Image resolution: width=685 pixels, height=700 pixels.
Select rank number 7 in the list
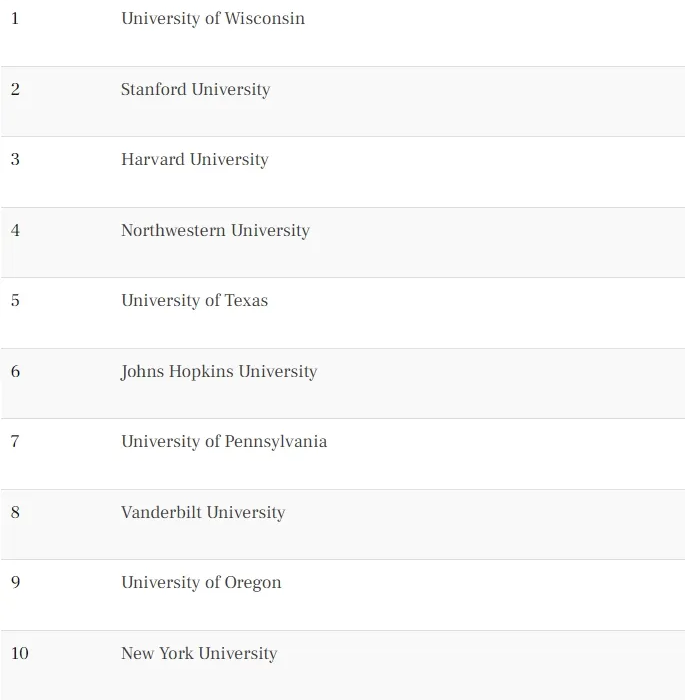click(15, 442)
